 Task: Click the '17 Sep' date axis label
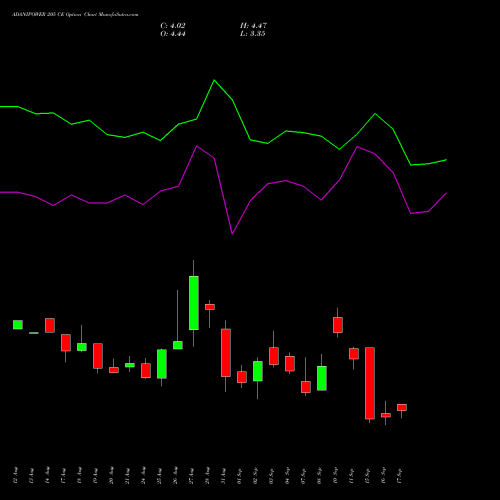click(399, 476)
